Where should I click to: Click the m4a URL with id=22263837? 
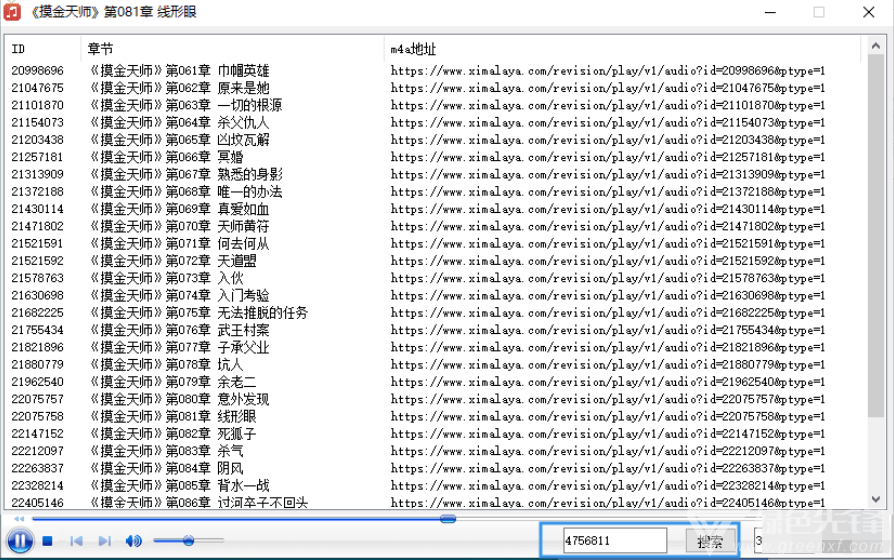[x=608, y=469]
